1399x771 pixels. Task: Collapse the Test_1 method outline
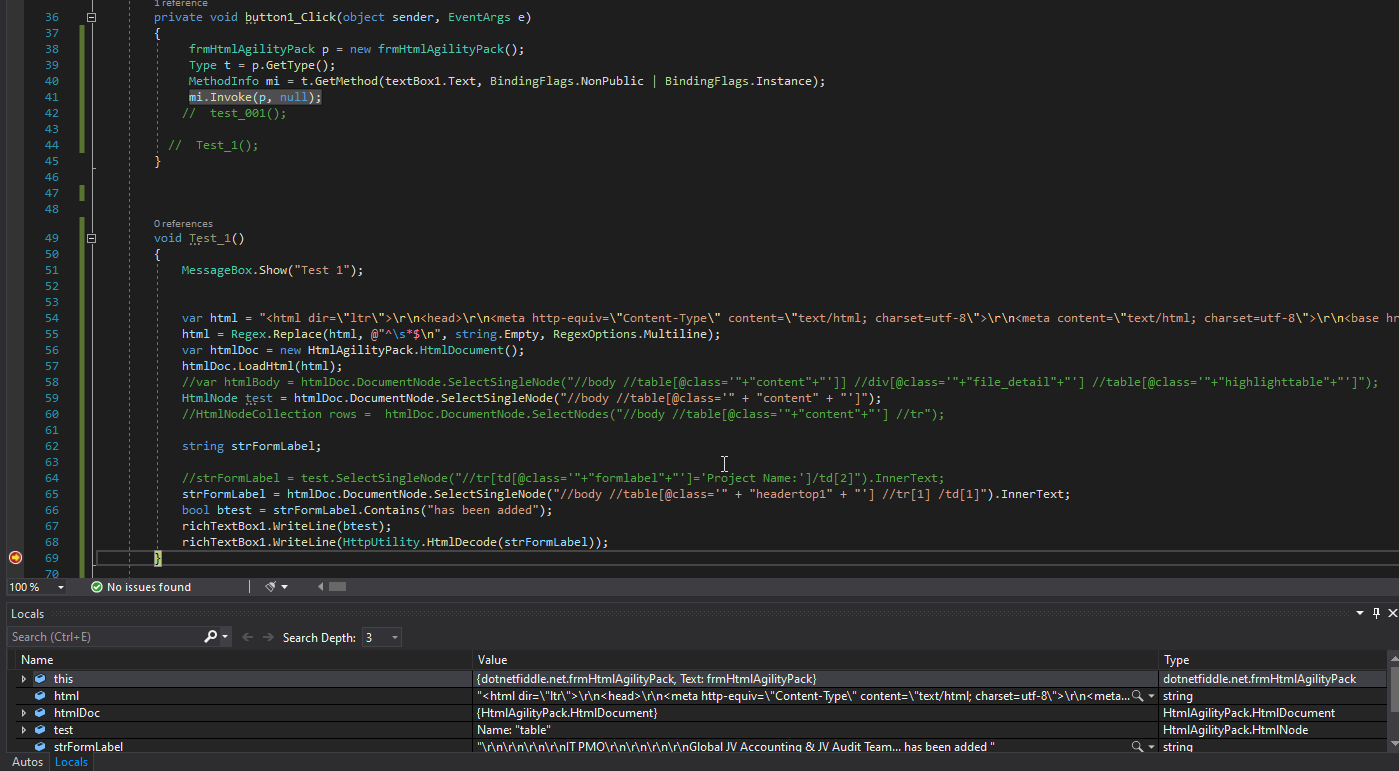[92, 239]
